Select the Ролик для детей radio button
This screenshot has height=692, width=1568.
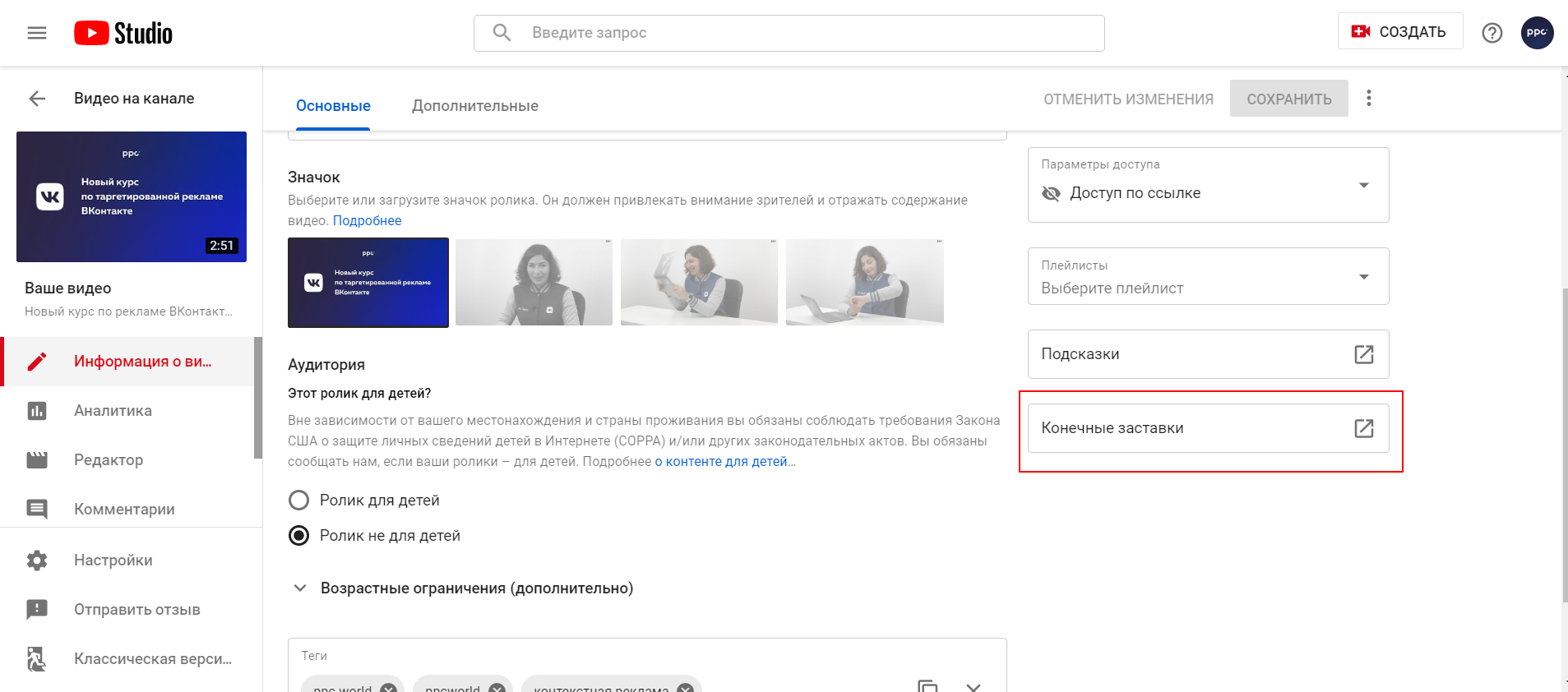pyautogui.click(x=299, y=501)
